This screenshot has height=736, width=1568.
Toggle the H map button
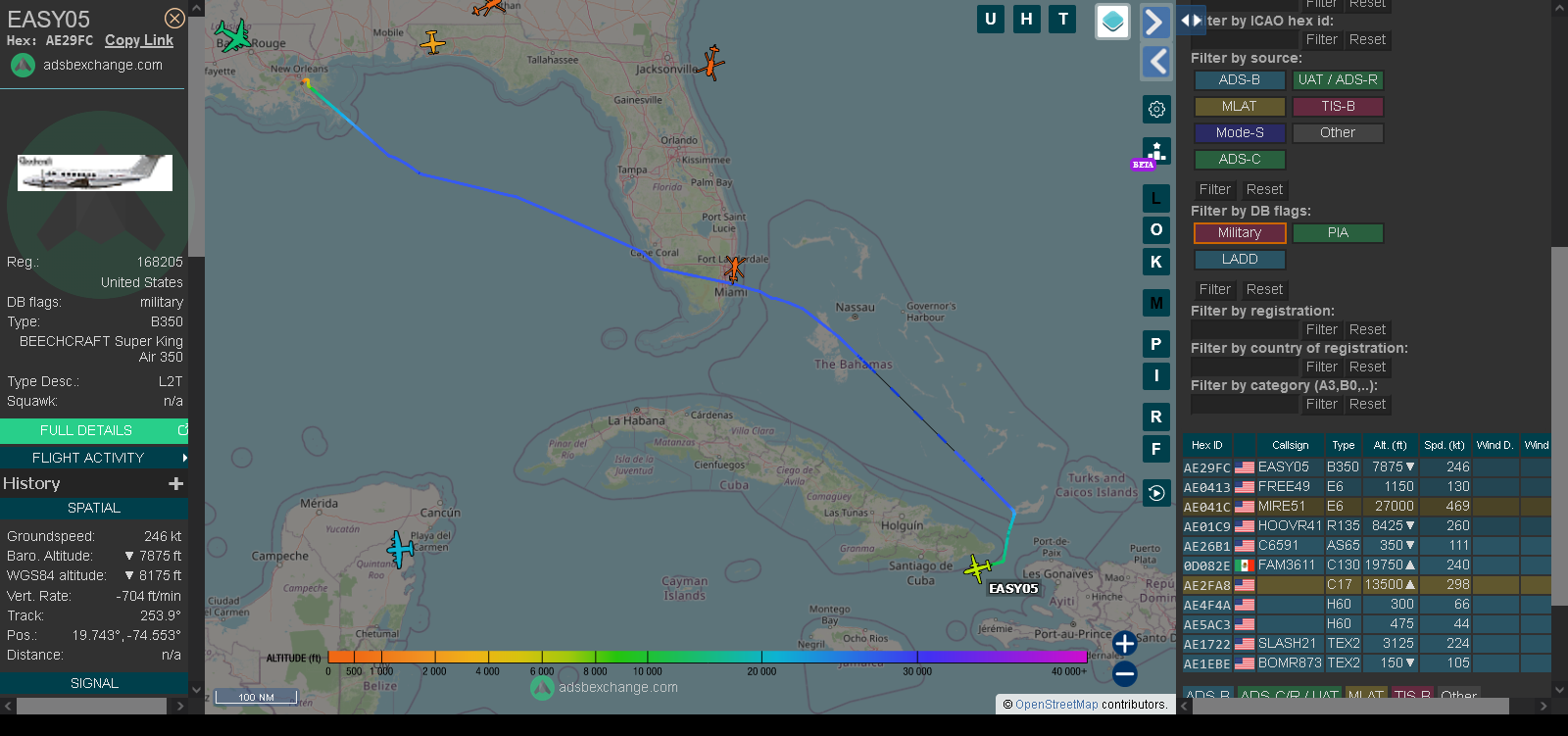1026,19
